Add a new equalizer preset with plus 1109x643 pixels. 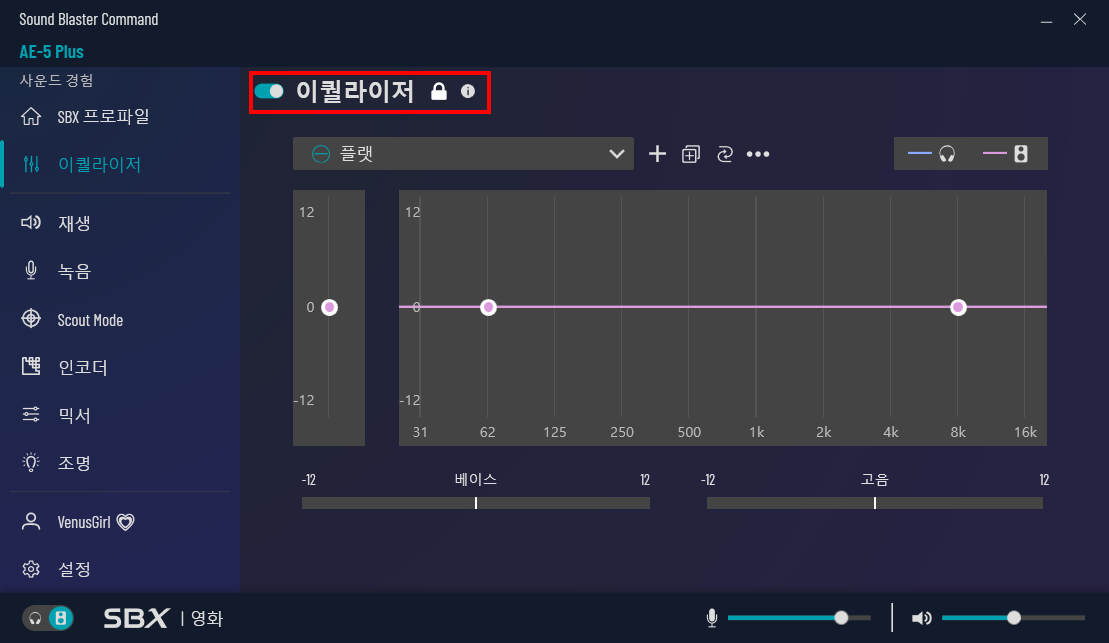coord(657,153)
